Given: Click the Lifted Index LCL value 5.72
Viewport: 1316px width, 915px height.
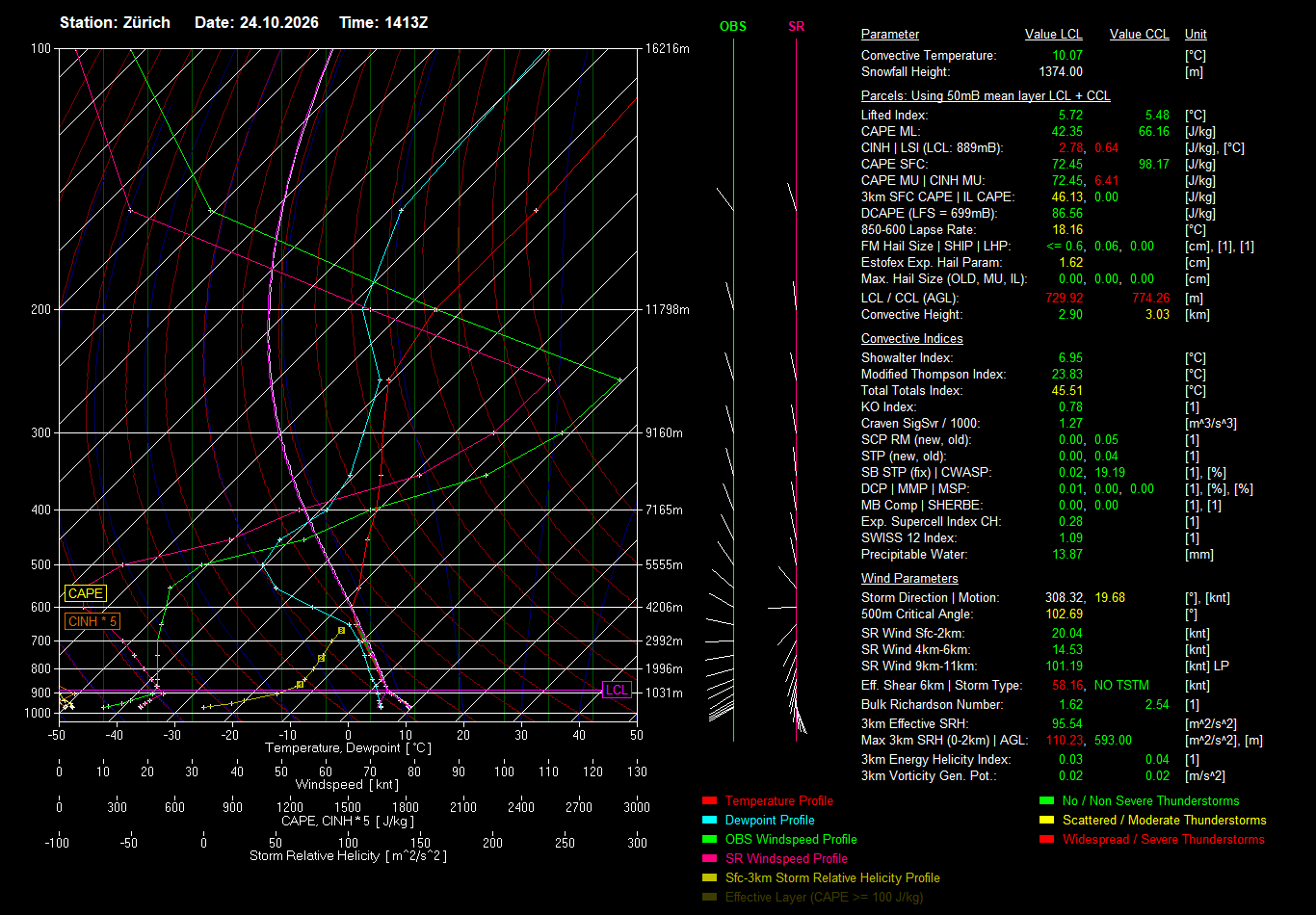Looking at the screenshot, I should coord(1070,116).
